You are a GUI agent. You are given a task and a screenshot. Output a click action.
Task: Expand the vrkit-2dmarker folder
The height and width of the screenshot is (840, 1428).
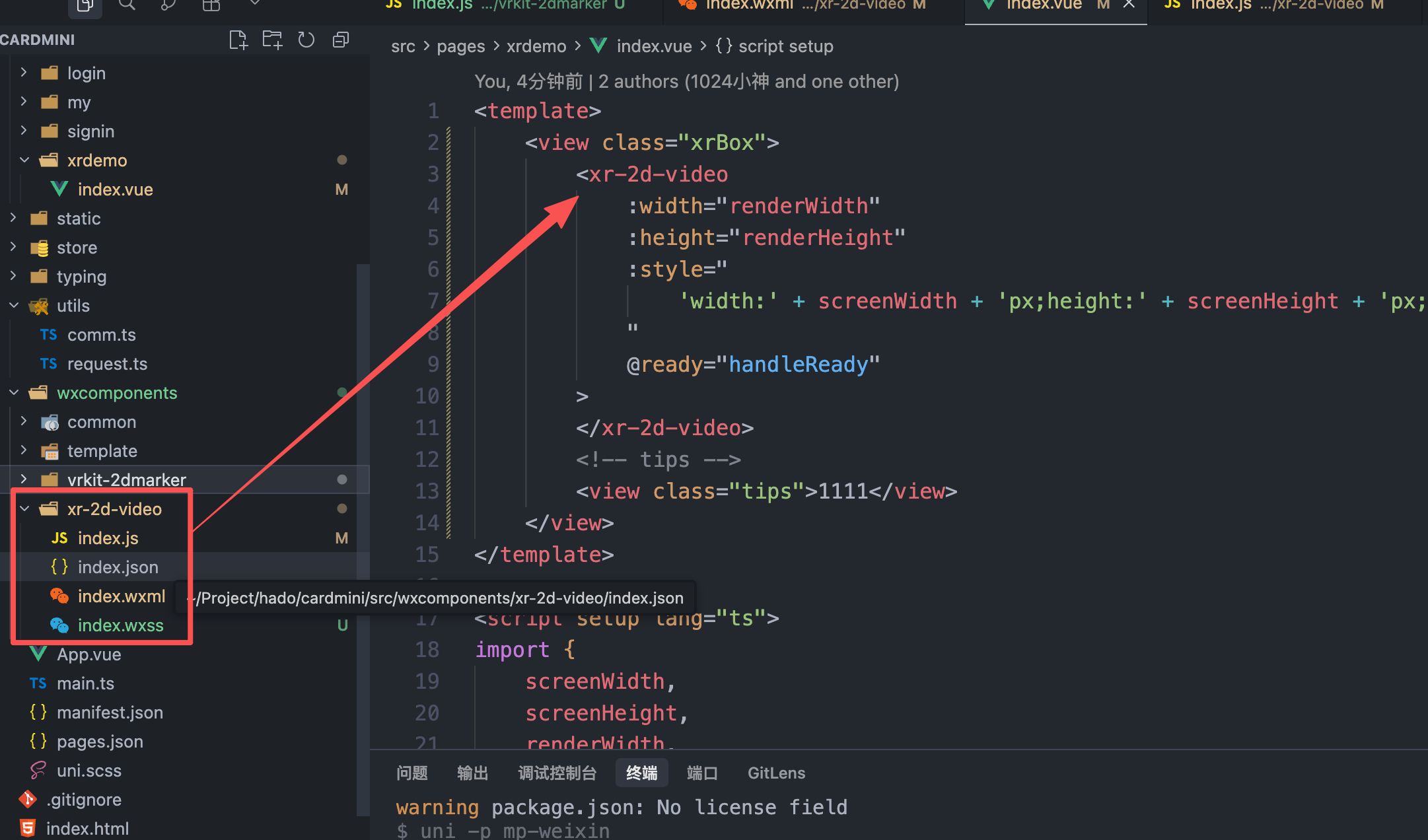click(126, 480)
